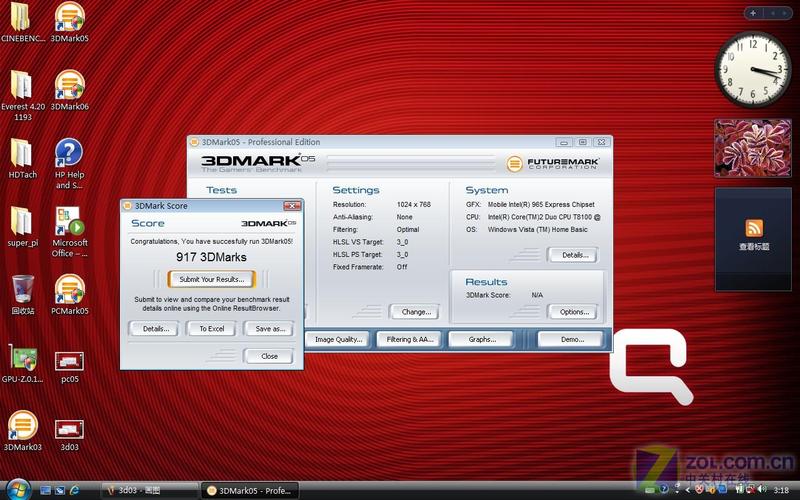Open Image Quality tools button
This screenshot has width=800, height=500.
(338, 339)
